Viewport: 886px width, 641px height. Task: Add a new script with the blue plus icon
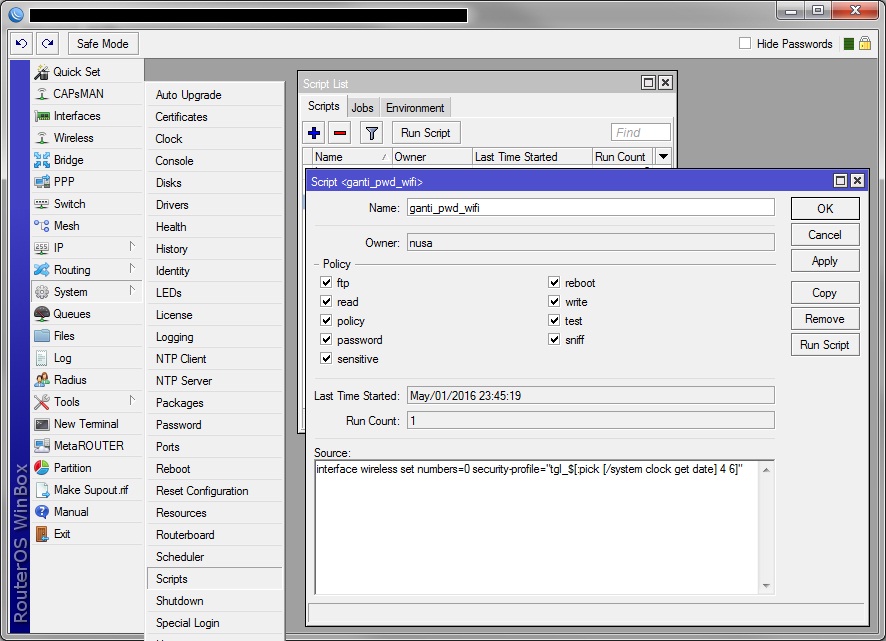click(x=315, y=132)
